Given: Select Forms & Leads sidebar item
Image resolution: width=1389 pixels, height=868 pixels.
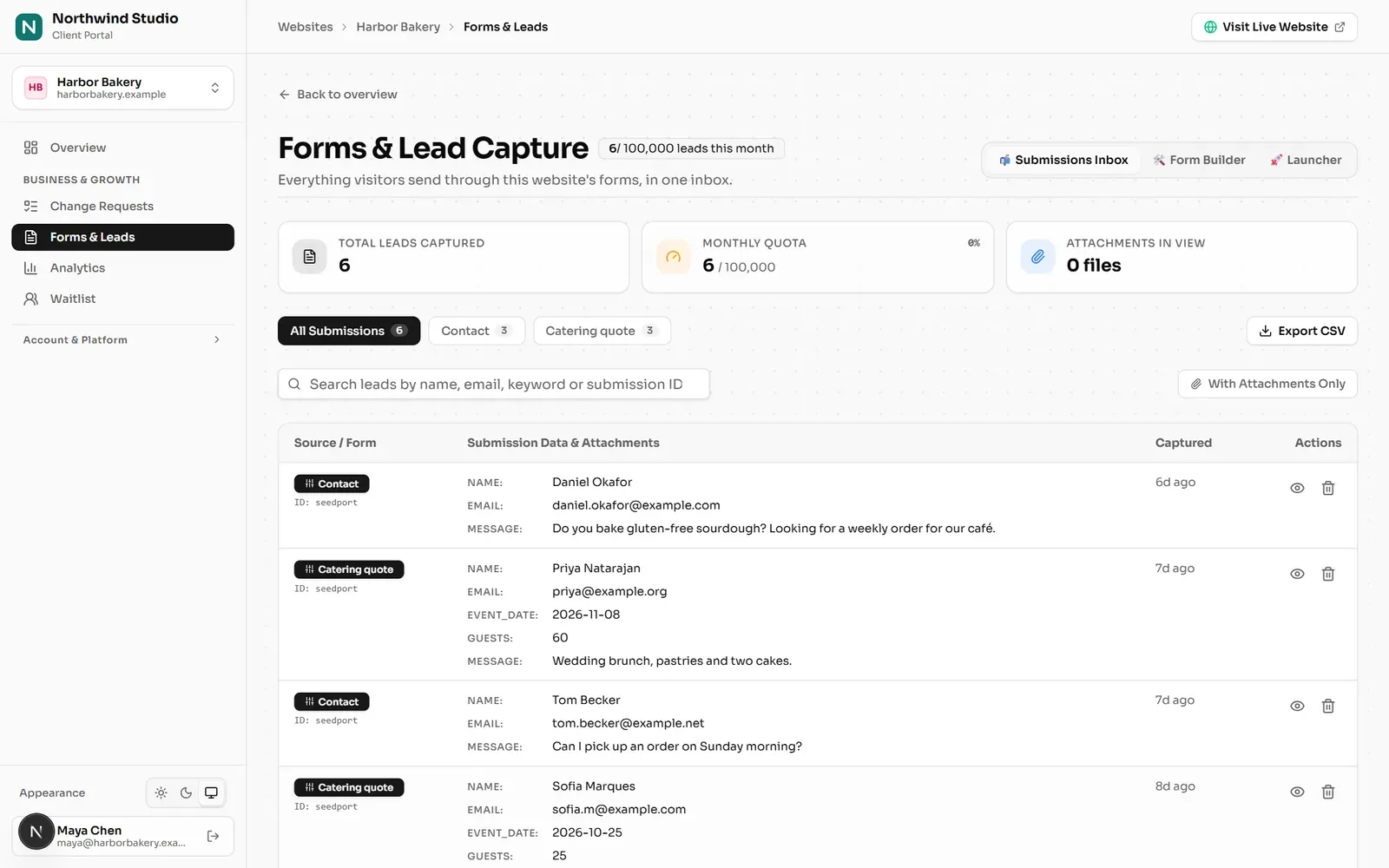Looking at the screenshot, I should (122, 237).
